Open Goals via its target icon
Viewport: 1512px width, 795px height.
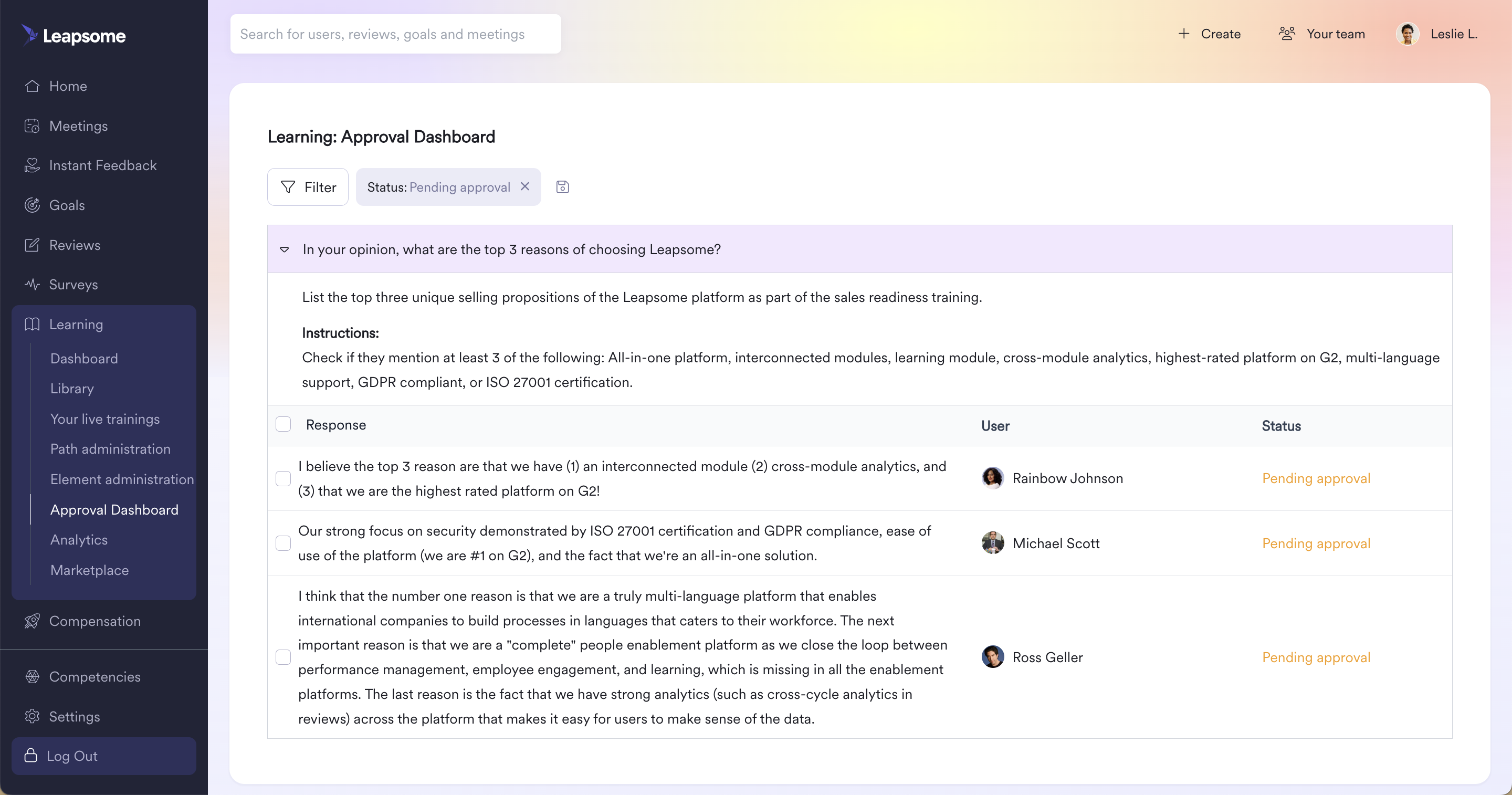click(x=32, y=205)
